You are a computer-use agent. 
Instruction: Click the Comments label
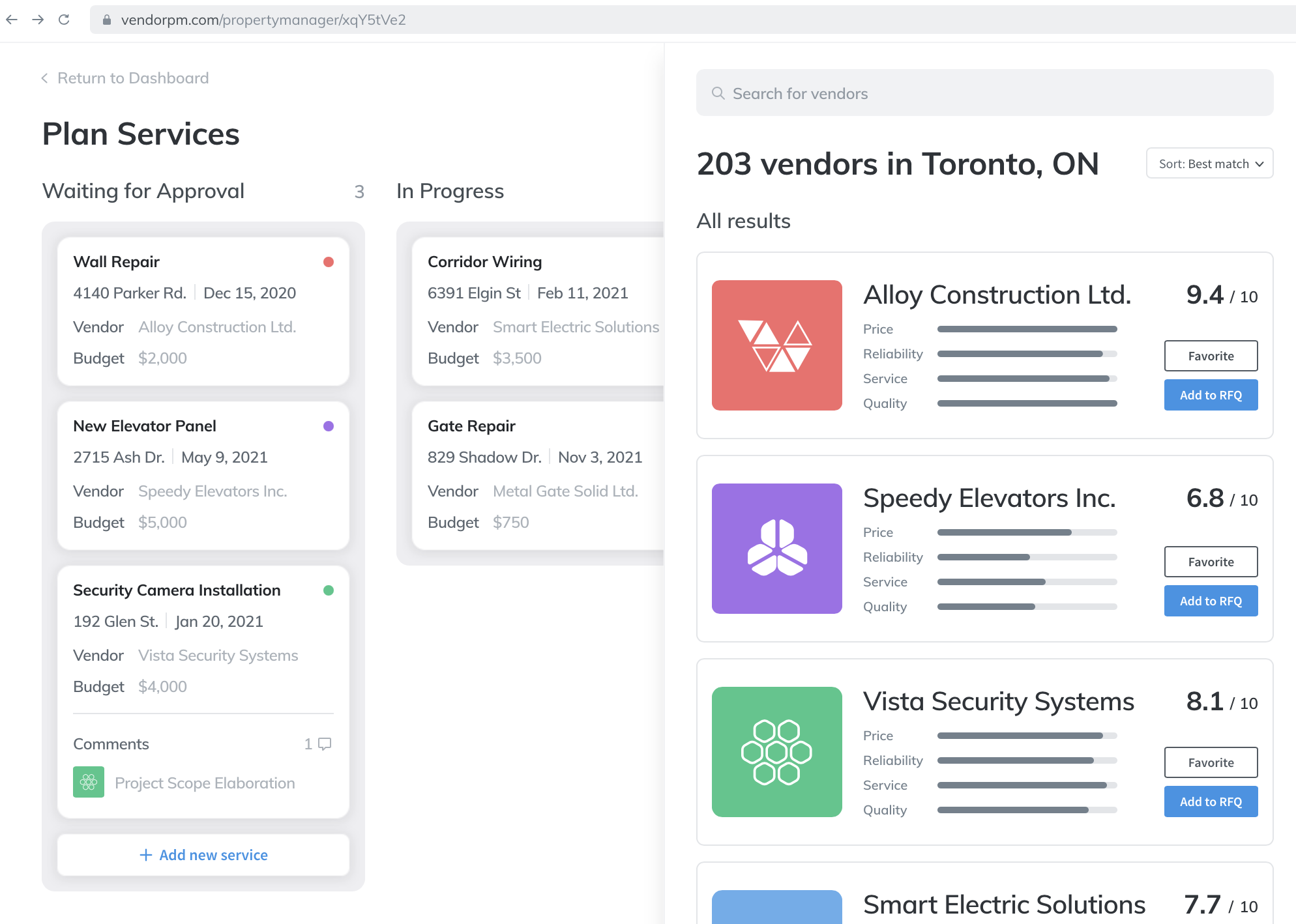pos(111,744)
